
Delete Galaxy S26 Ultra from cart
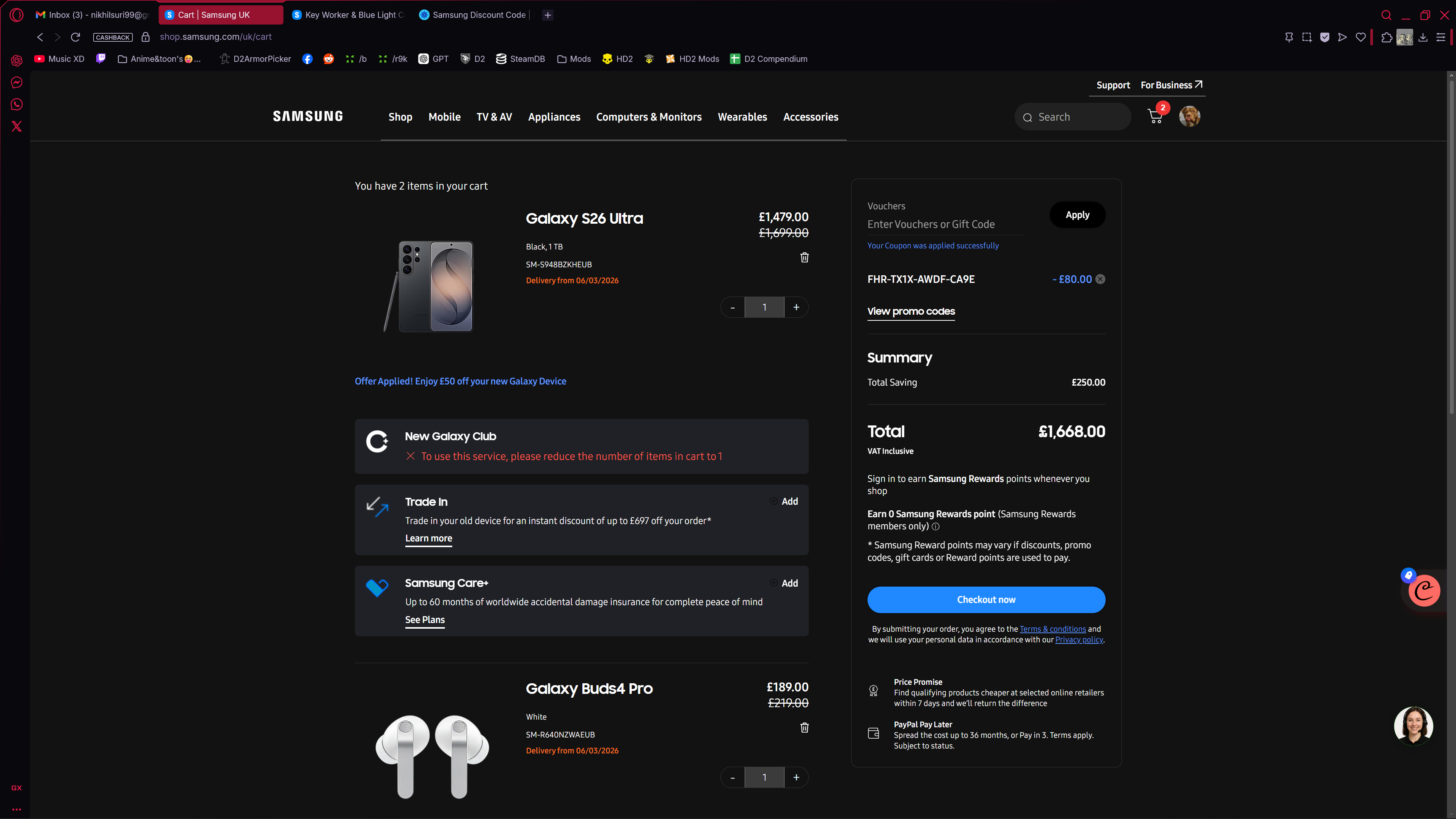point(804,258)
